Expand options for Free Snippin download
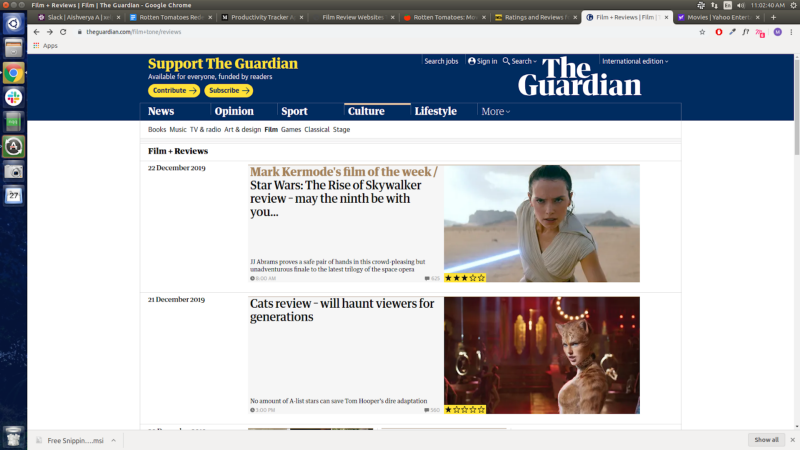 113,440
